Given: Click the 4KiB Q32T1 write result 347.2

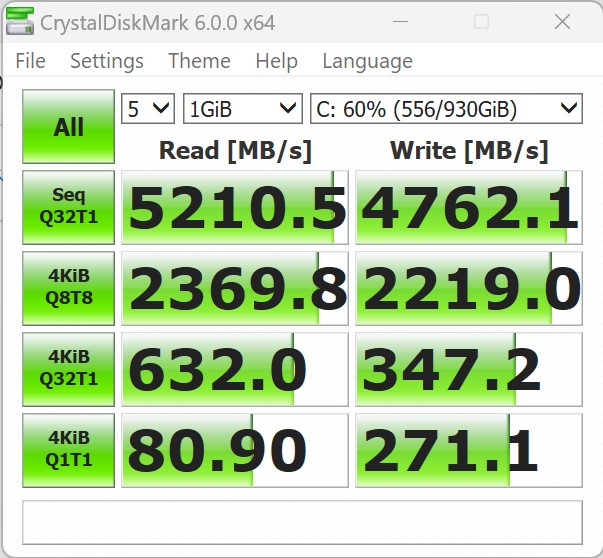Looking at the screenshot, I should 469,369.
